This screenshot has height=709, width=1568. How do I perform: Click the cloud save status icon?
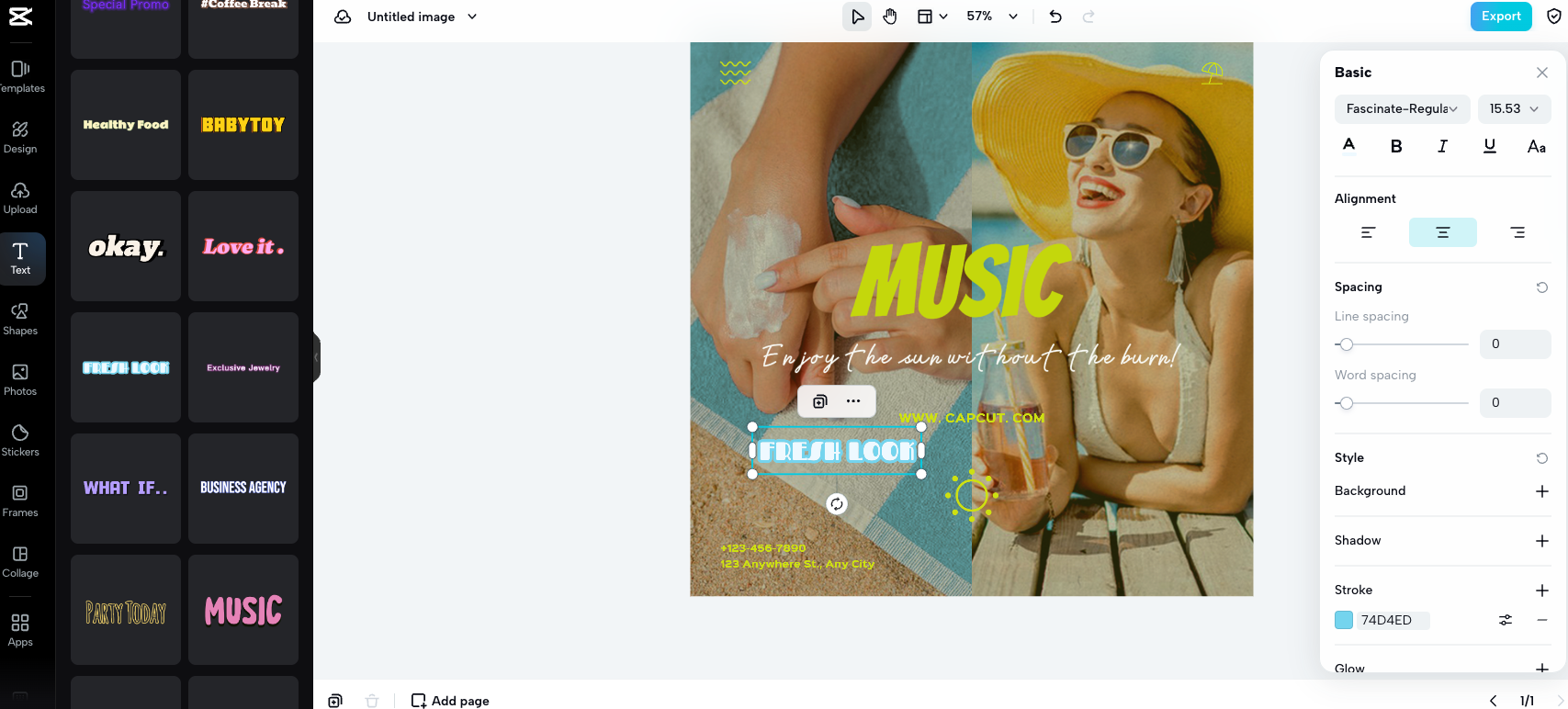[343, 17]
